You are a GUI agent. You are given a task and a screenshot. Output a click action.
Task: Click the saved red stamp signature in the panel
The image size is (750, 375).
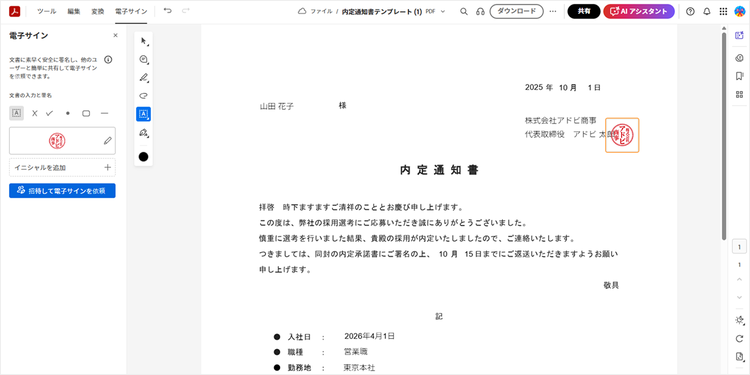click(57, 141)
